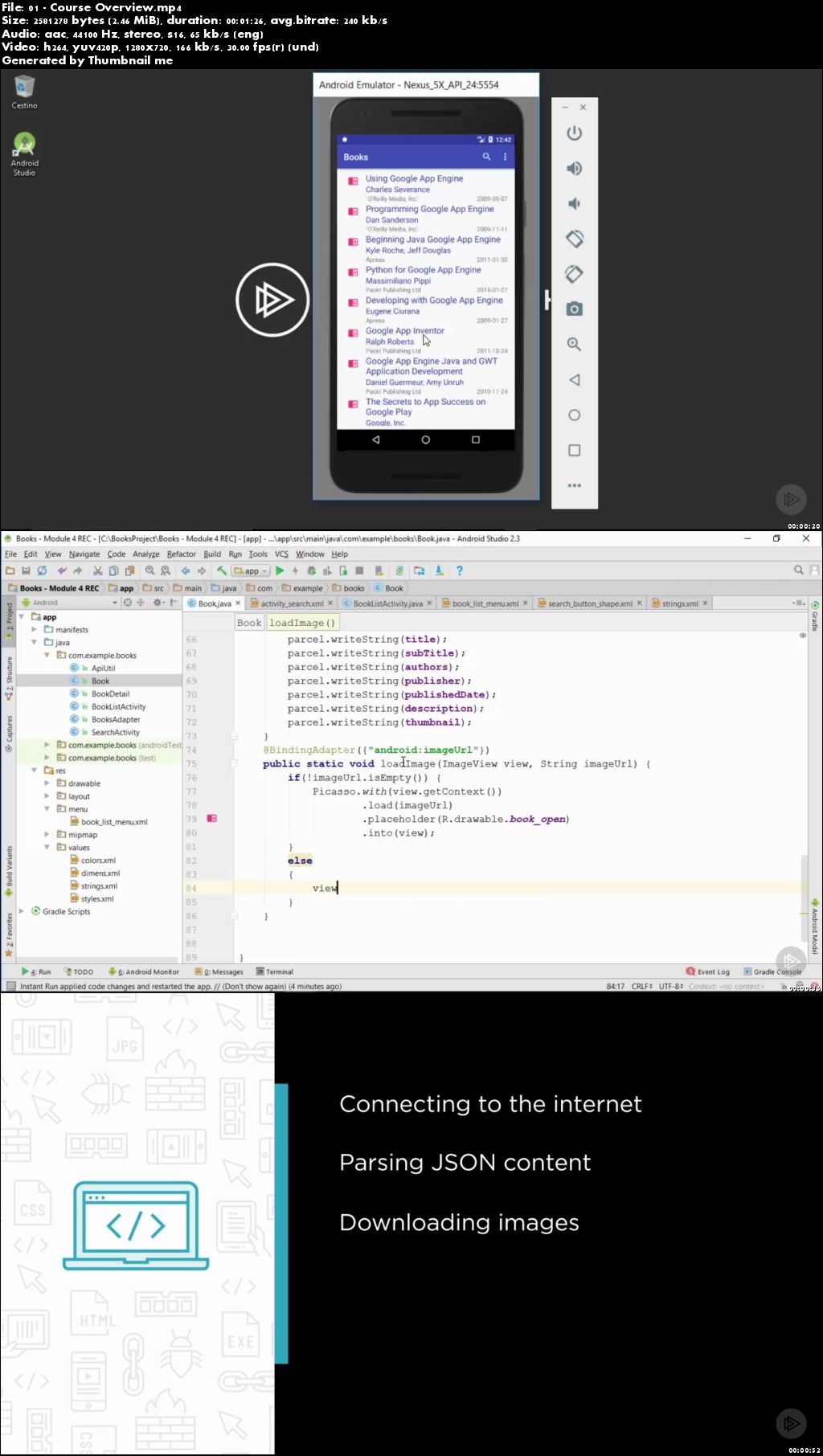The height and width of the screenshot is (1456, 823).
Task: Tap the phone's on-screen back button
Action: (x=375, y=440)
